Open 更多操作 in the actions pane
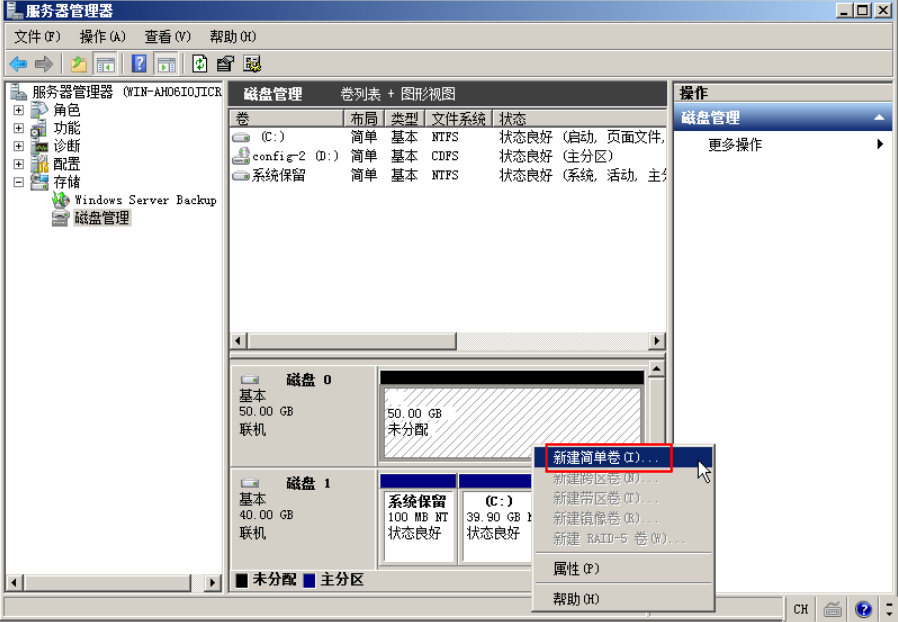Screen dimensions: 898x622 pos(735,145)
